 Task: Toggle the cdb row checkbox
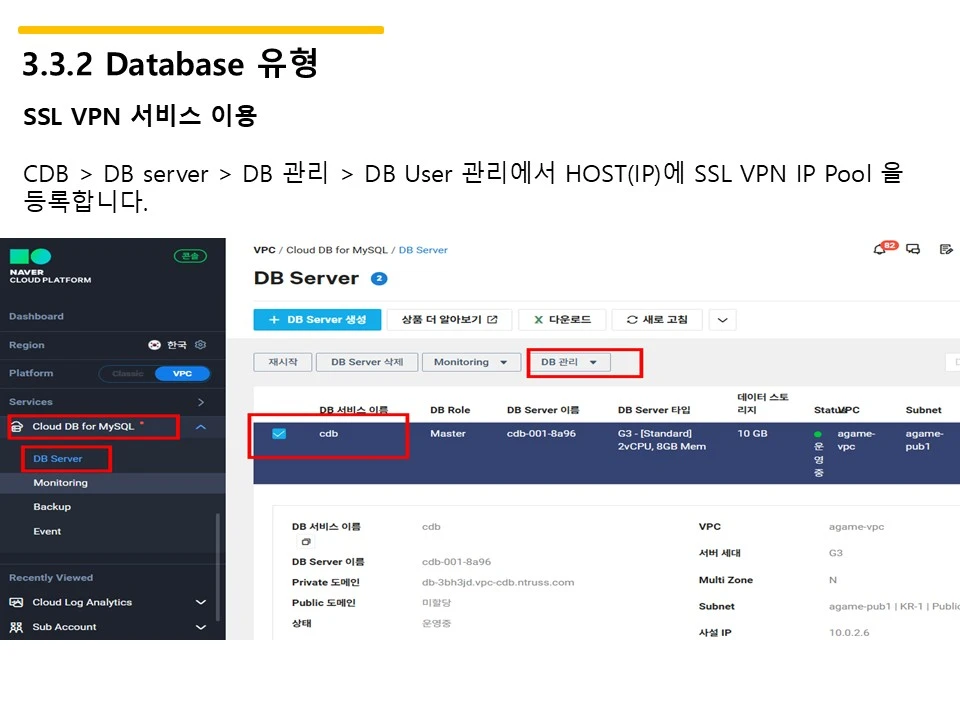[279, 433]
